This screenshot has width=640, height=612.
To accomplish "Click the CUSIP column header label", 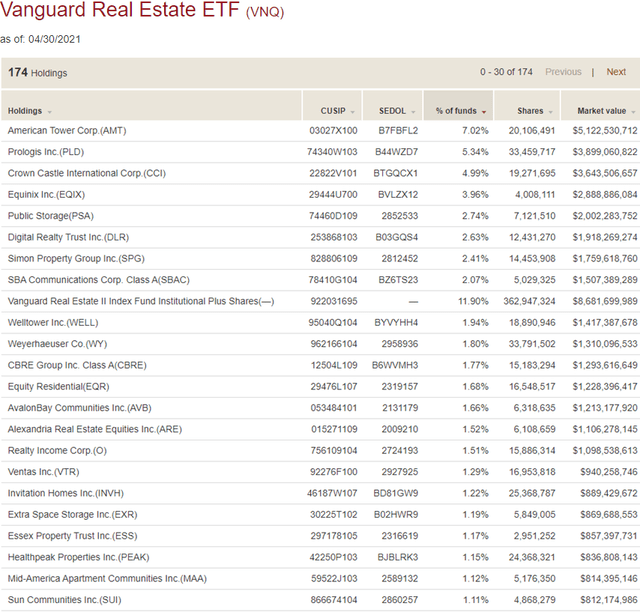I will pyautogui.click(x=333, y=111).
